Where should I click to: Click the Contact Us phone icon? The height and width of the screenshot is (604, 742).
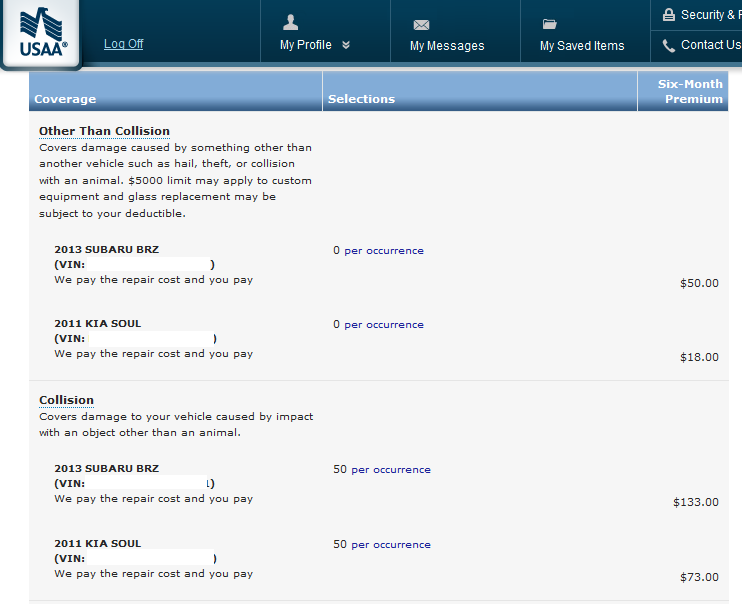[669, 45]
